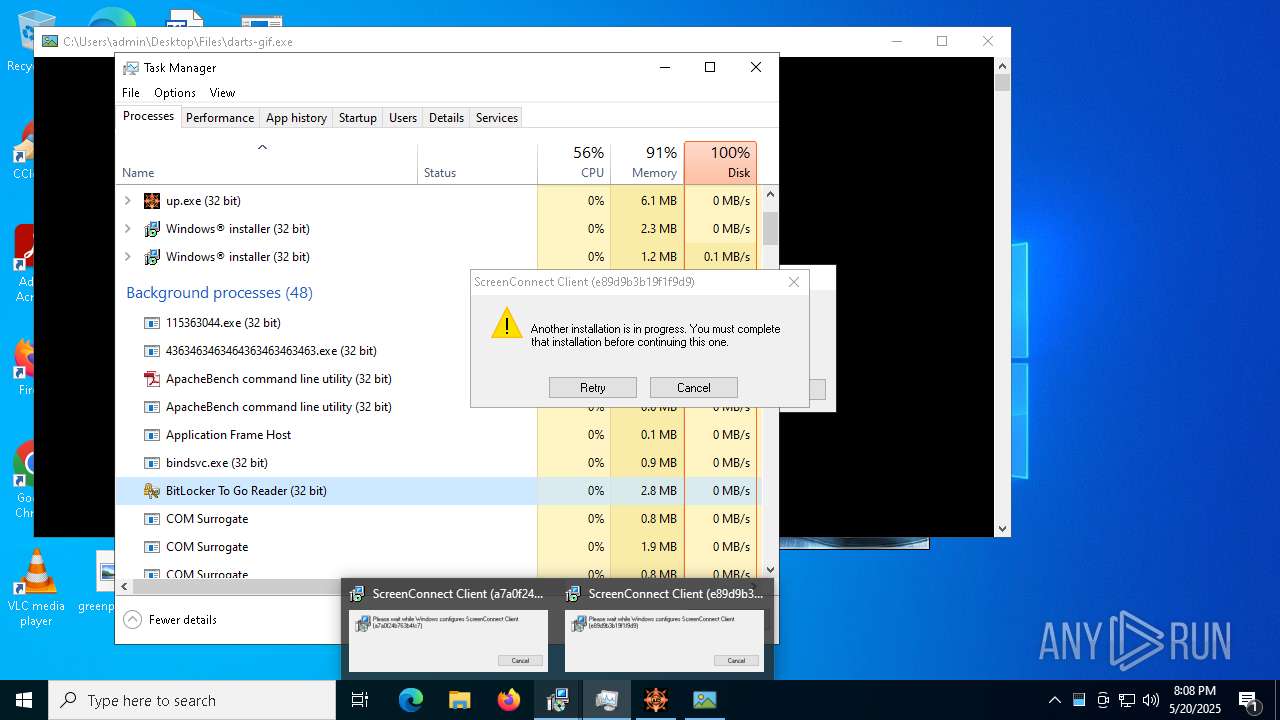This screenshot has width=1280, height=720.
Task: Click the Background processes (48) header
Action: click(219, 293)
